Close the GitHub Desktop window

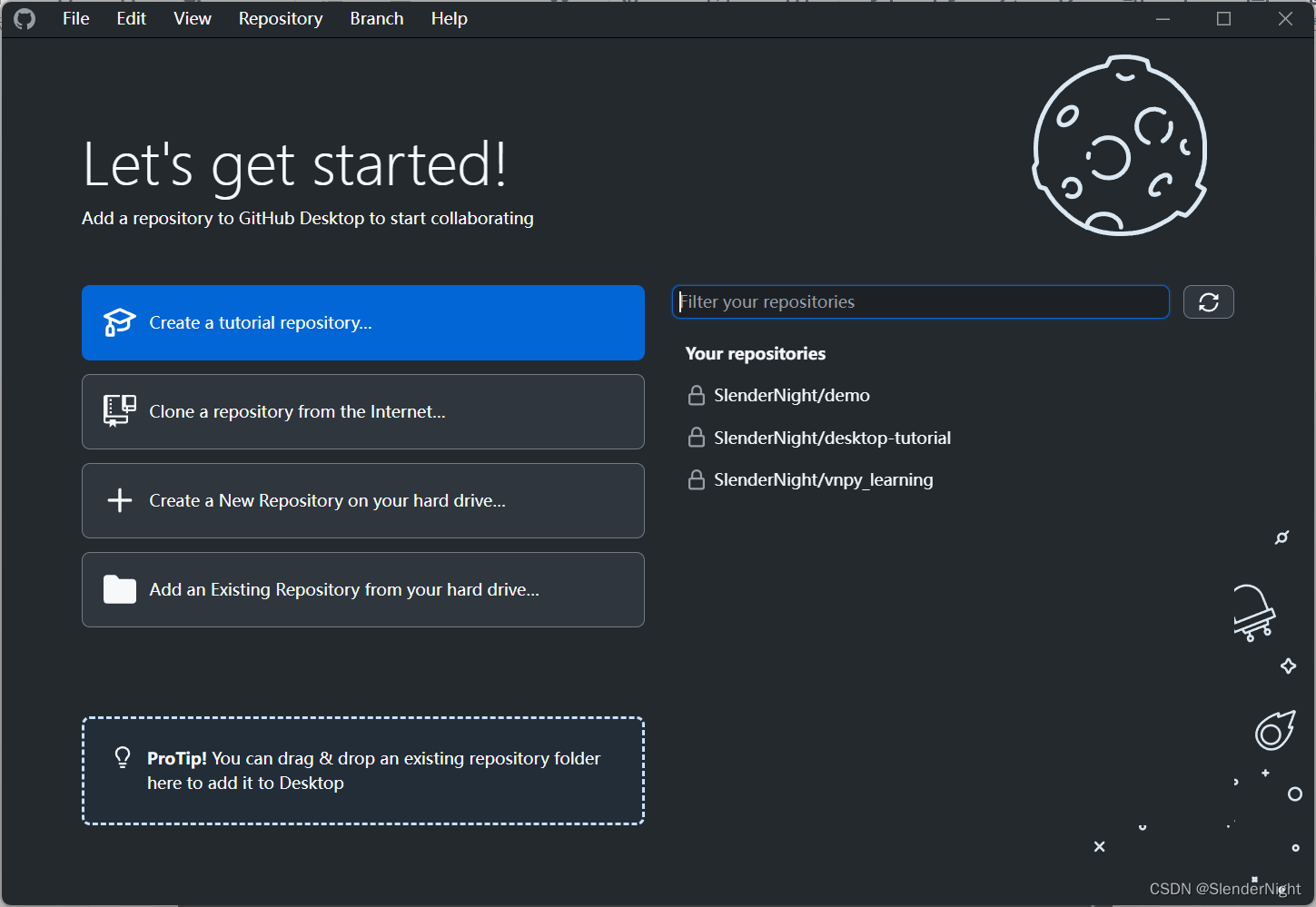tap(1285, 19)
